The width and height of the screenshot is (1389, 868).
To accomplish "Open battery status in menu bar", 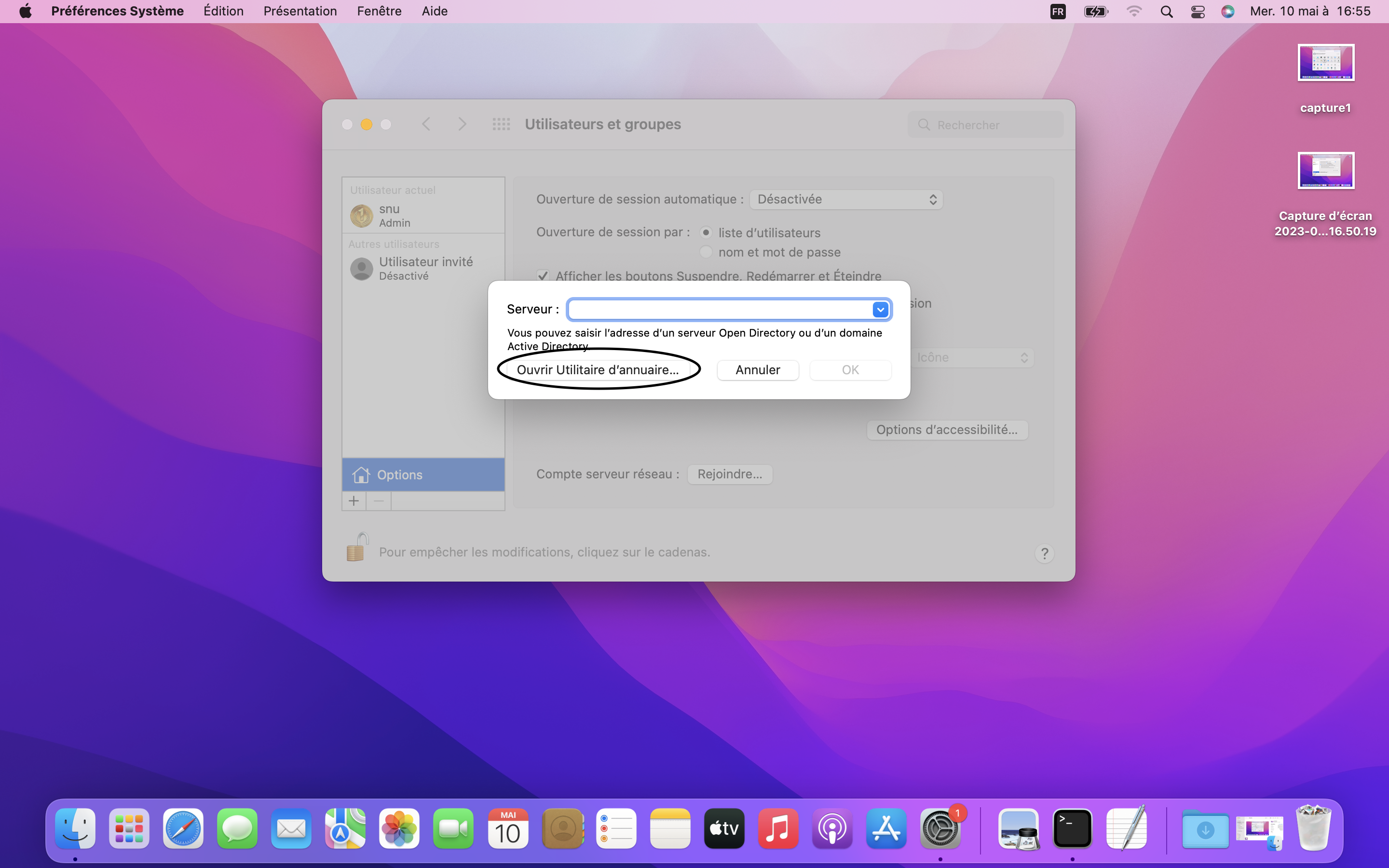I will 1096,12.
